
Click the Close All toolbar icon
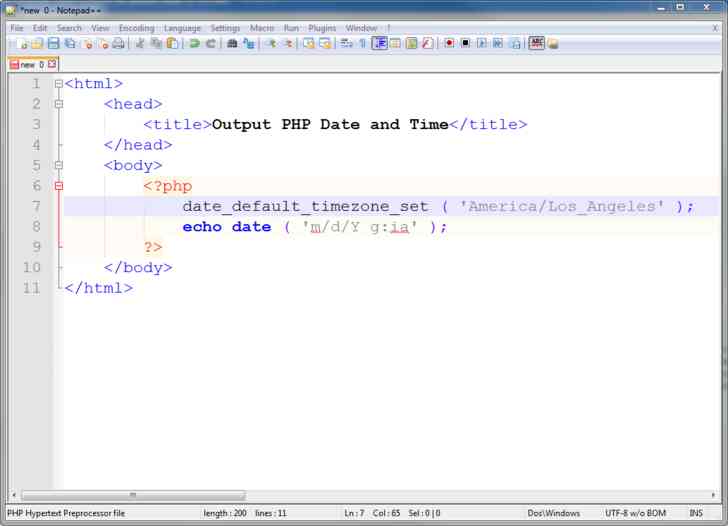click(103, 44)
